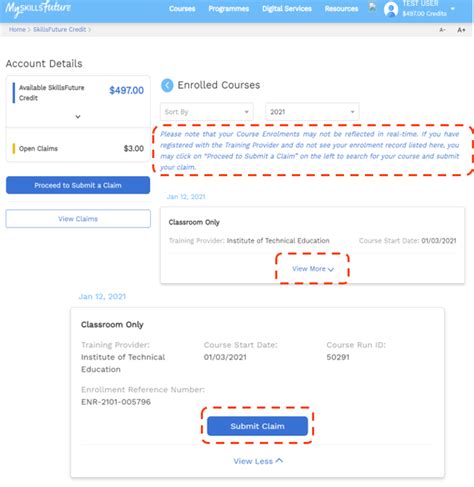Open the 2021 year dropdown
The height and width of the screenshot is (487, 474).
tap(312, 112)
